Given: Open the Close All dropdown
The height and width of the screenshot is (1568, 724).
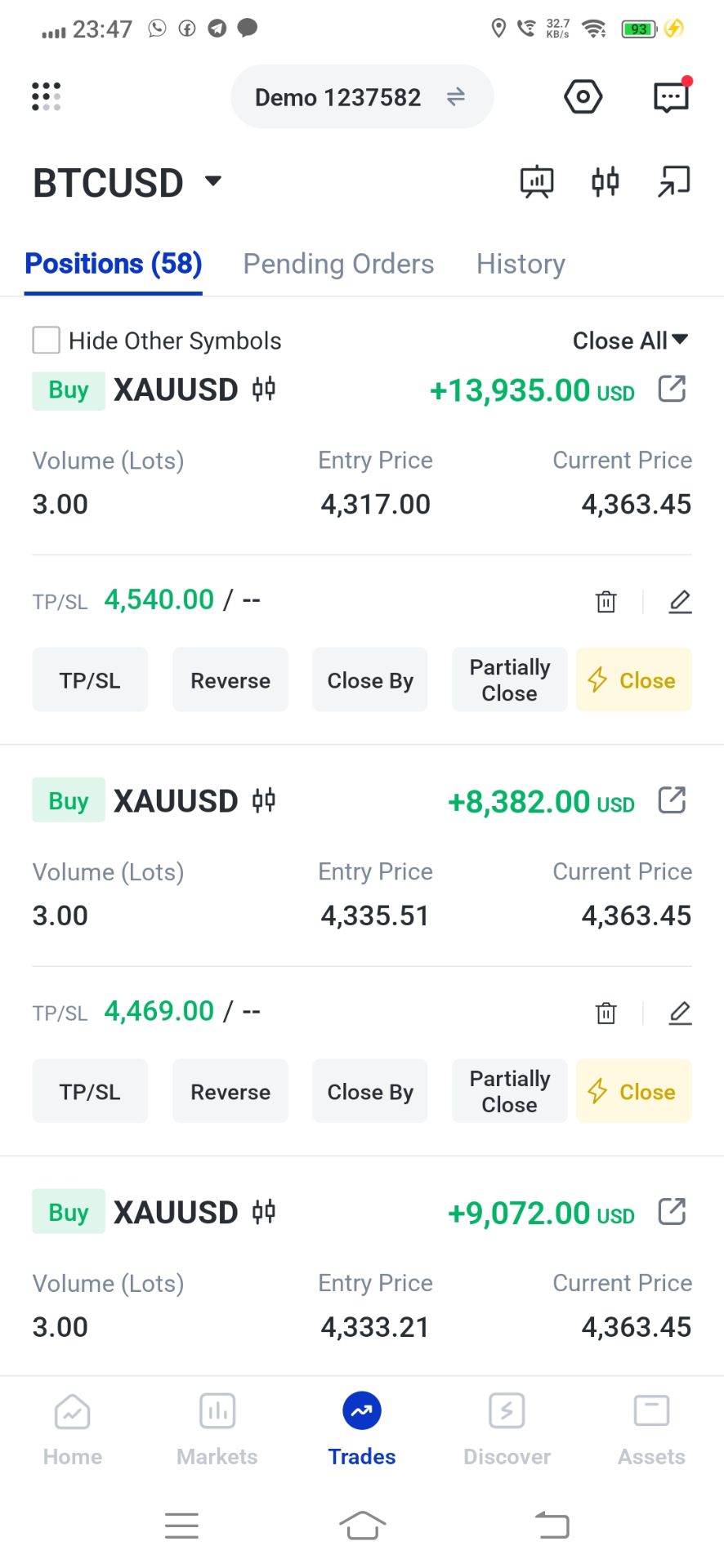Looking at the screenshot, I should 630,341.
